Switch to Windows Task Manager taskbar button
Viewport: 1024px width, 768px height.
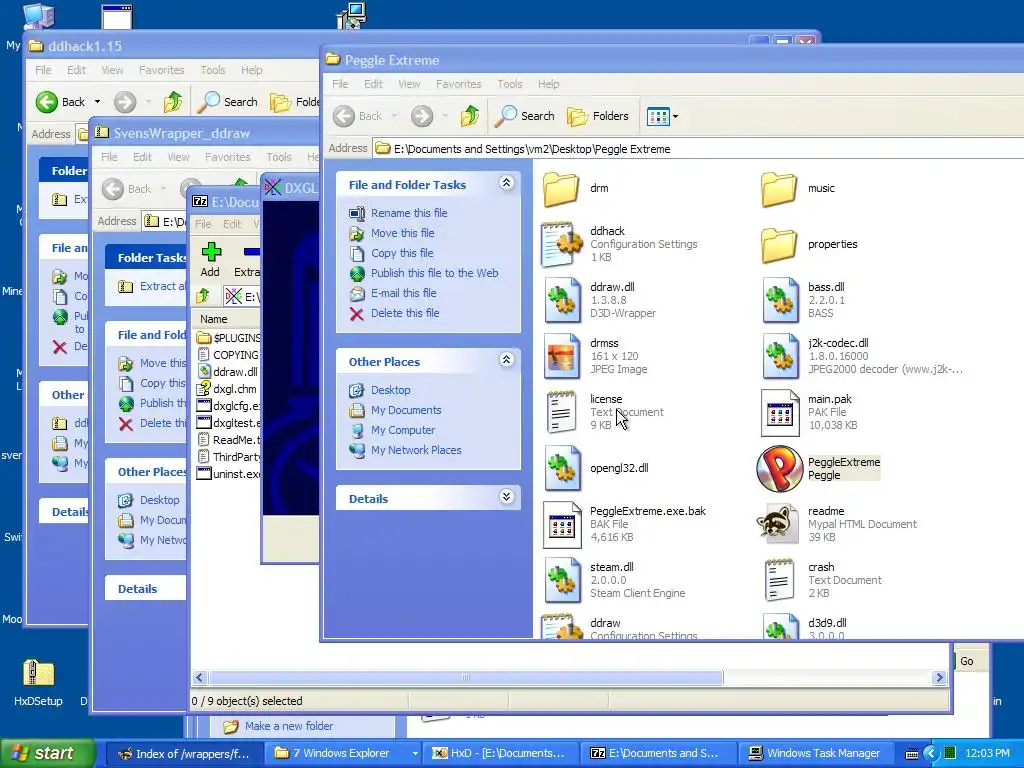tap(816, 754)
